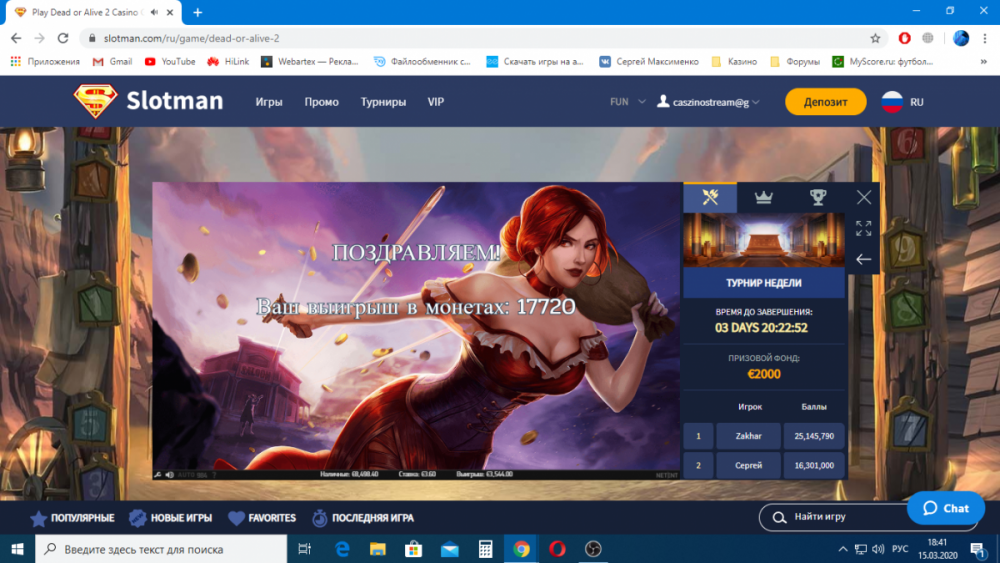Viewport: 1000px width, 563px height.
Task: Close the tournament side panel
Action: [864, 197]
